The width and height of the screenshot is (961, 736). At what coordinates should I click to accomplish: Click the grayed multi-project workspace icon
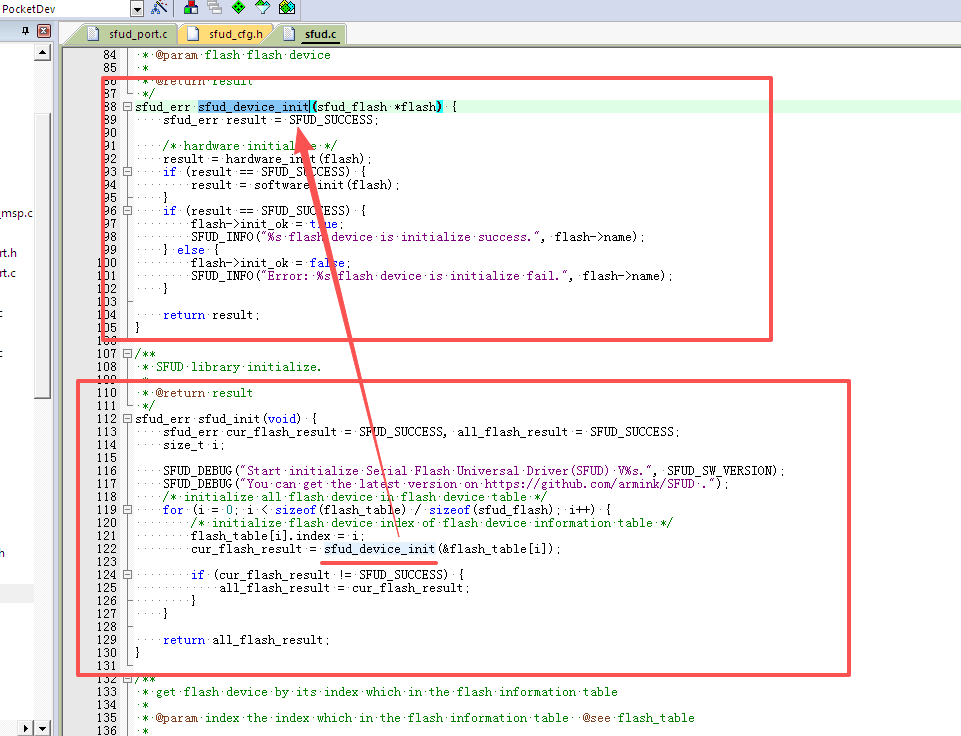click(215, 7)
